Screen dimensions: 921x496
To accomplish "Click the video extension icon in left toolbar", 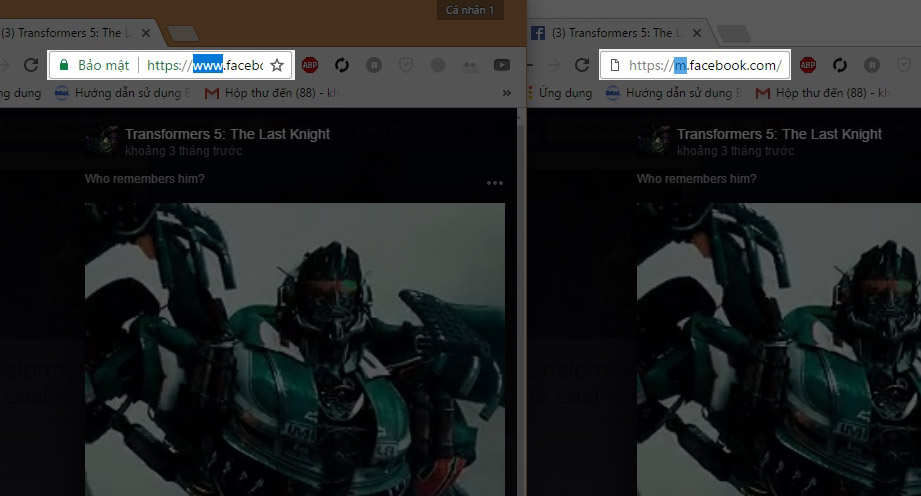I will [502, 65].
